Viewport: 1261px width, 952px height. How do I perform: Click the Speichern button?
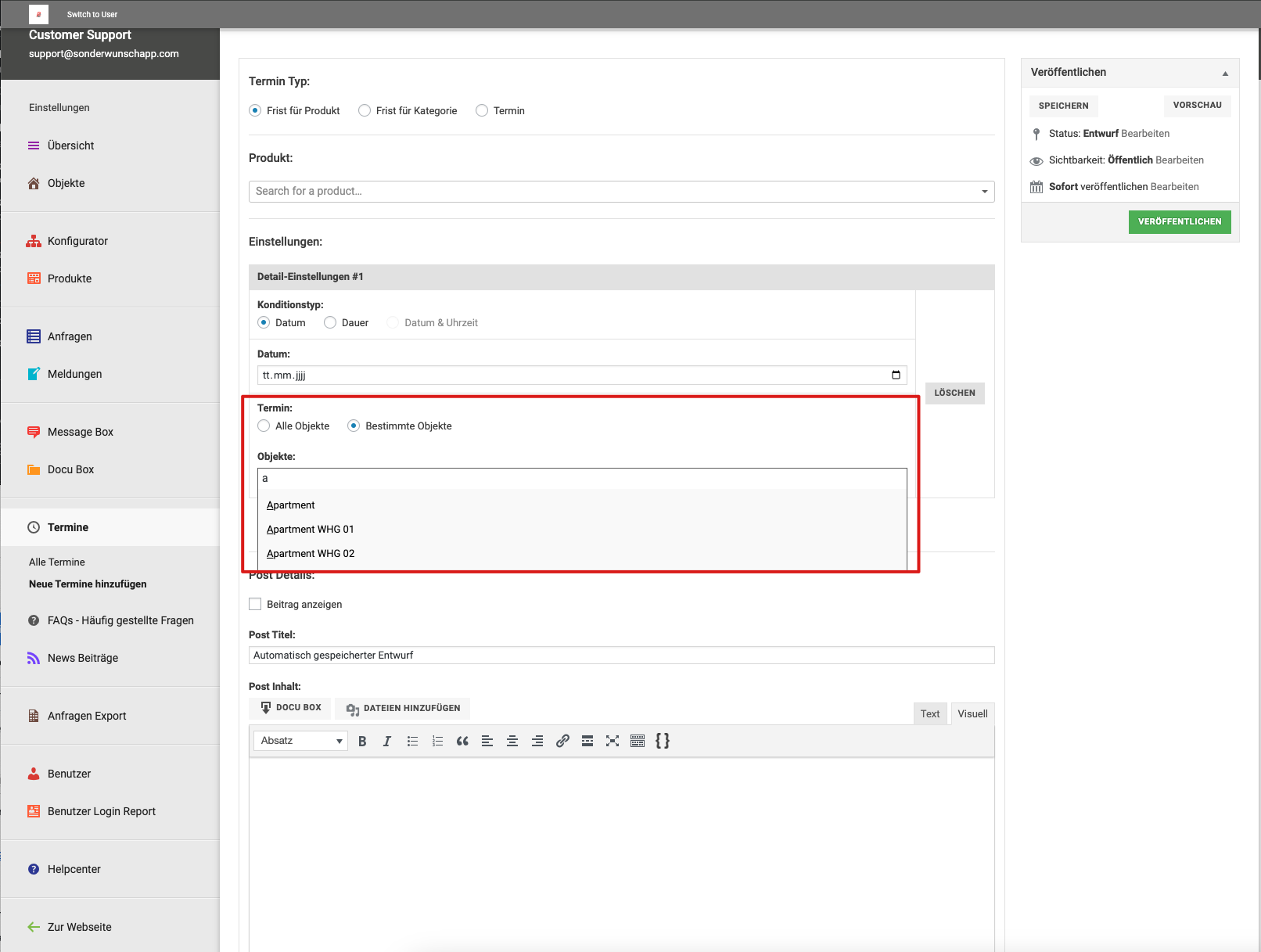pyautogui.click(x=1063, y=106)
